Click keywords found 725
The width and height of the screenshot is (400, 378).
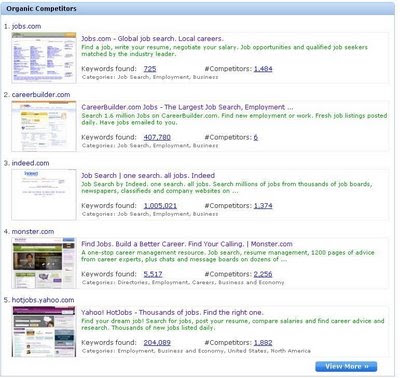point(150,69)
